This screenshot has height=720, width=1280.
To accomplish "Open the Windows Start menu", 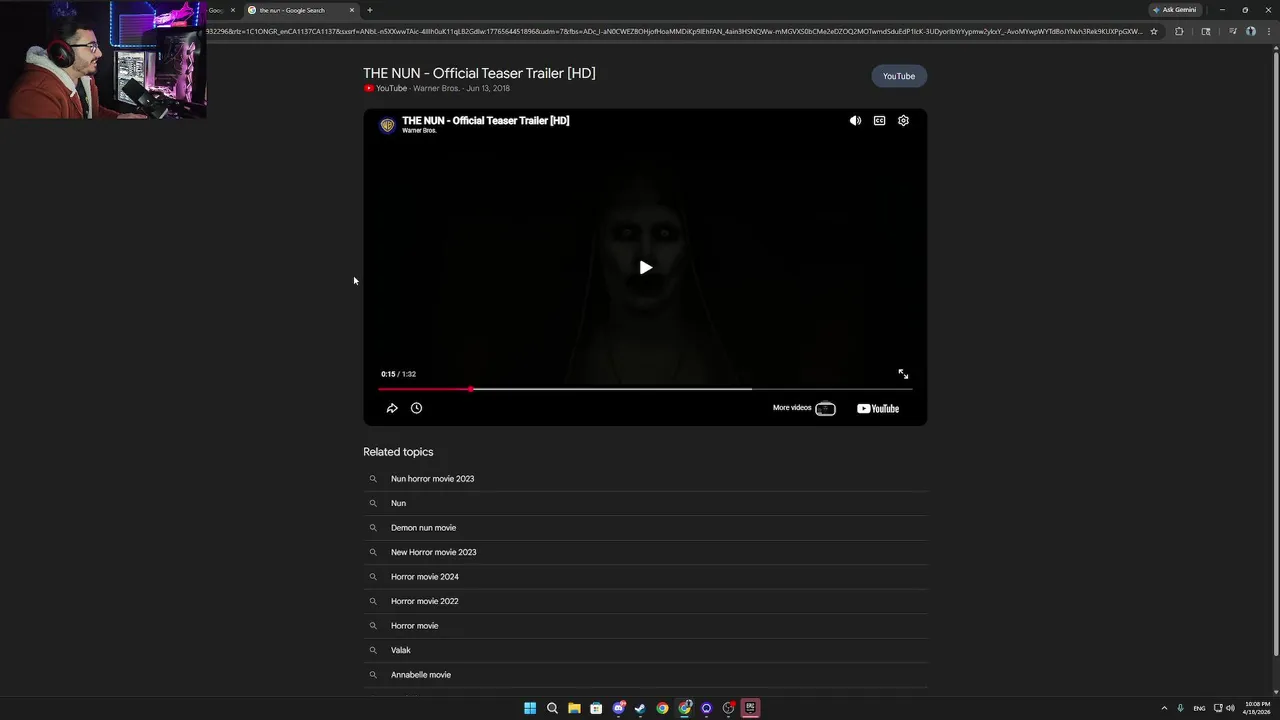I will 530,708.
